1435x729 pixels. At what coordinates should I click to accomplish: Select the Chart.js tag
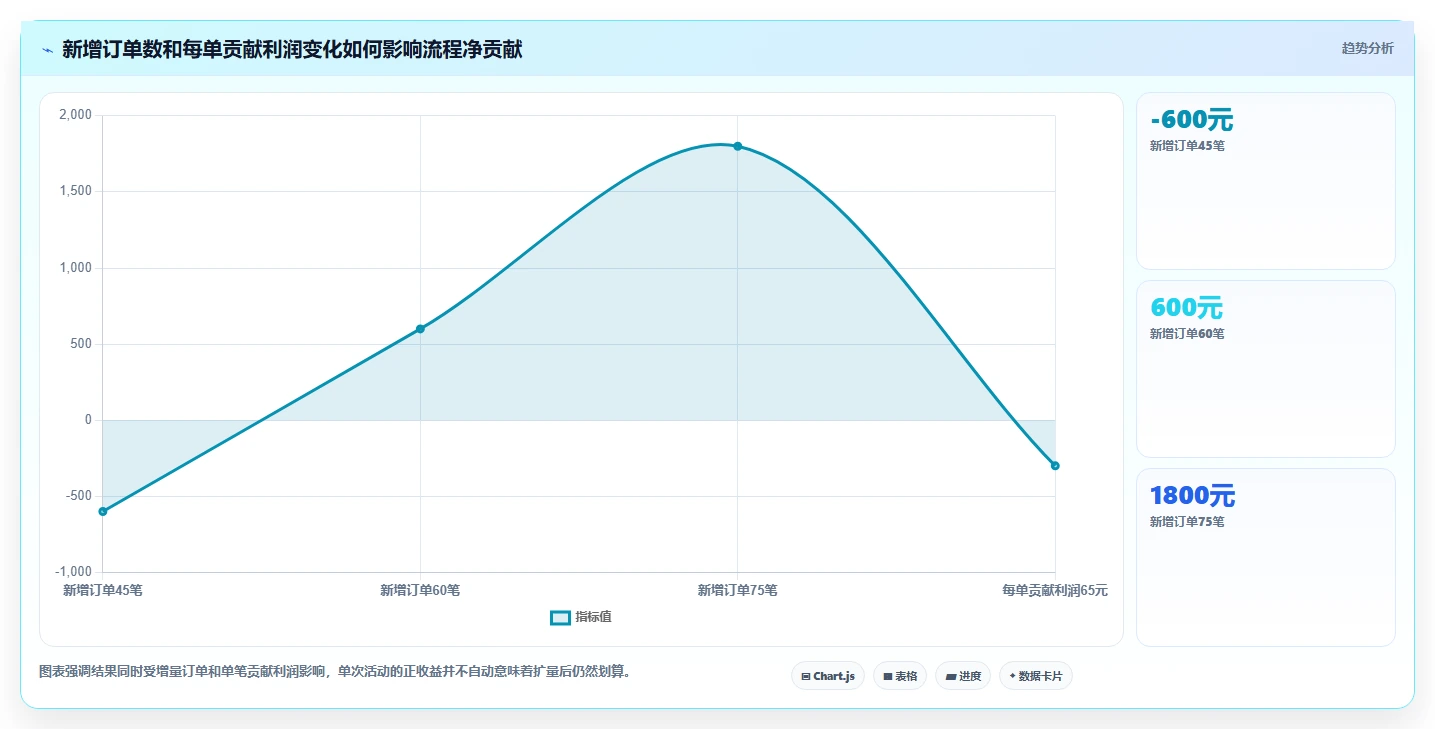point(827,676)
